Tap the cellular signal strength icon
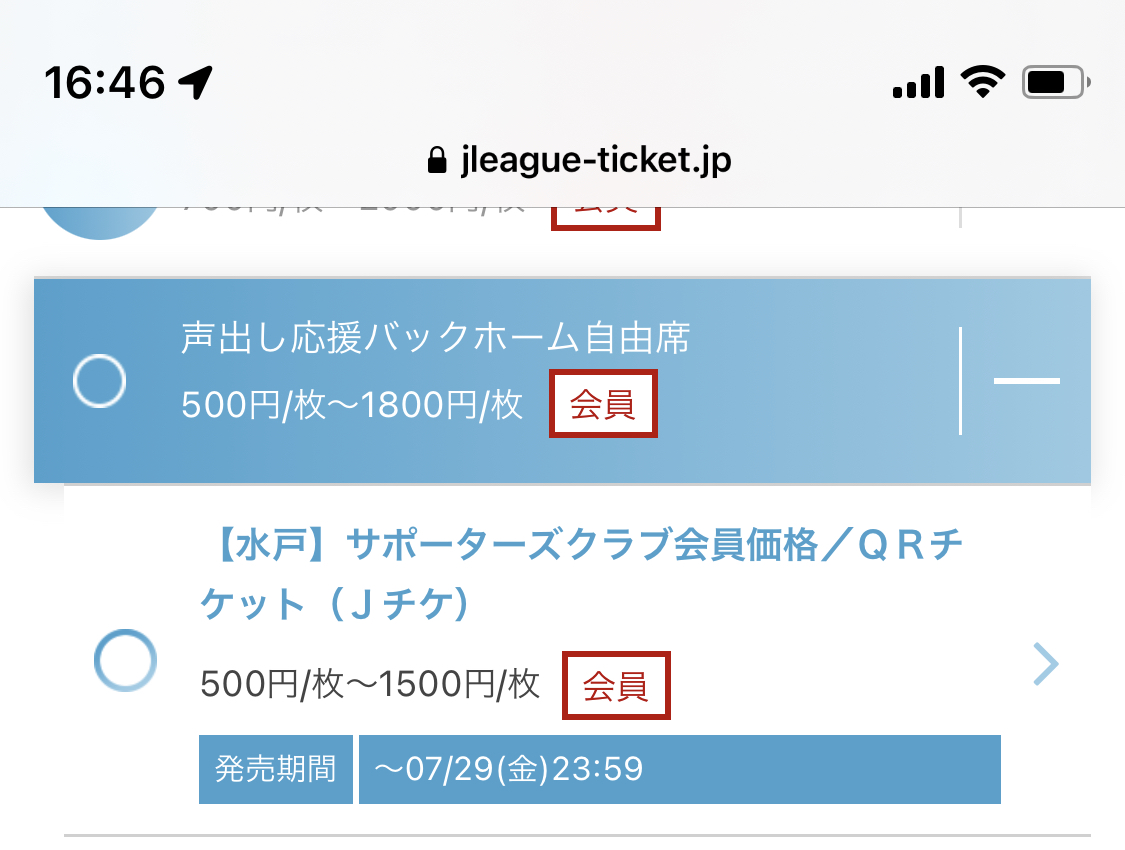1125x850 pixels. pos(918,82)
